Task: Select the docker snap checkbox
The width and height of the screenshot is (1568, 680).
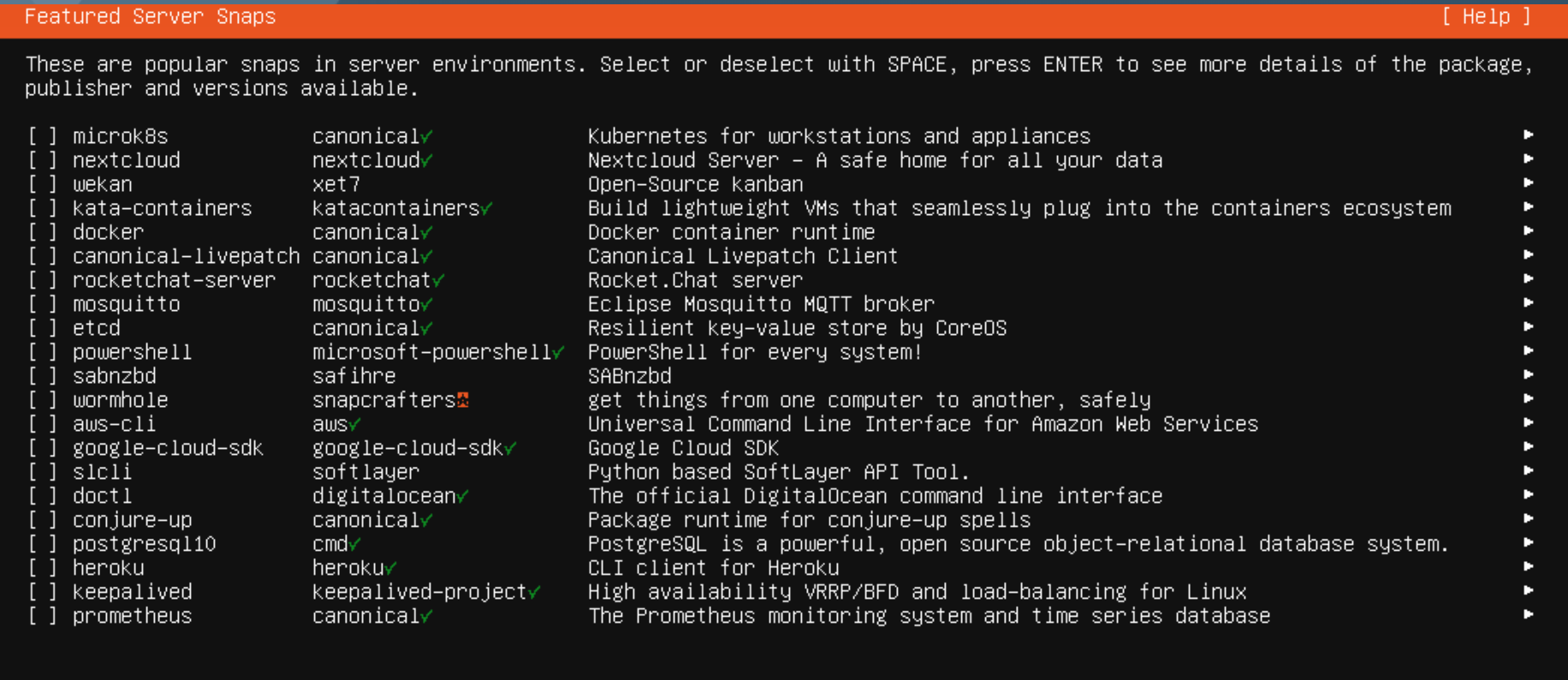Action: (x=43, y=232)
